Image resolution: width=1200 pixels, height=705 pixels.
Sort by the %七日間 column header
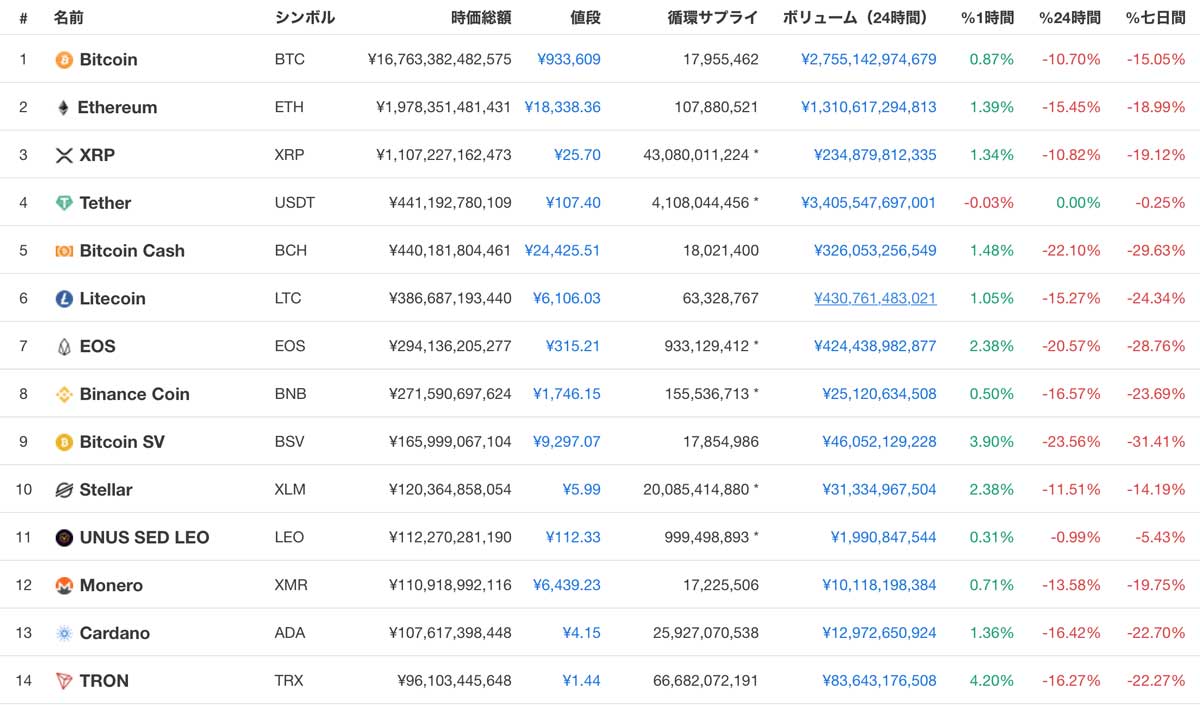pyautogui.click(x=1155, y=18)
